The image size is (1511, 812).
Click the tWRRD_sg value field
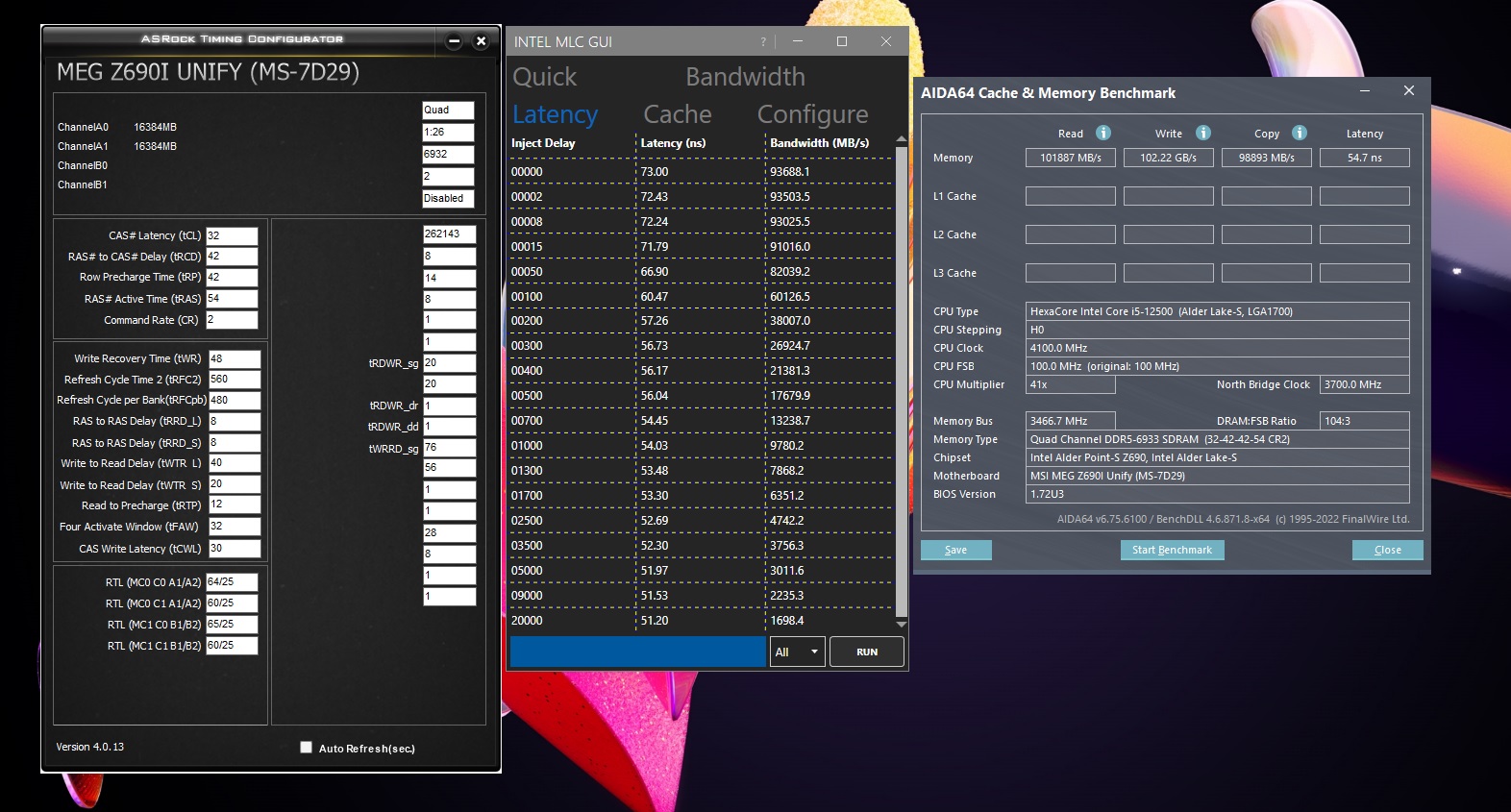(x=449, y=448)
